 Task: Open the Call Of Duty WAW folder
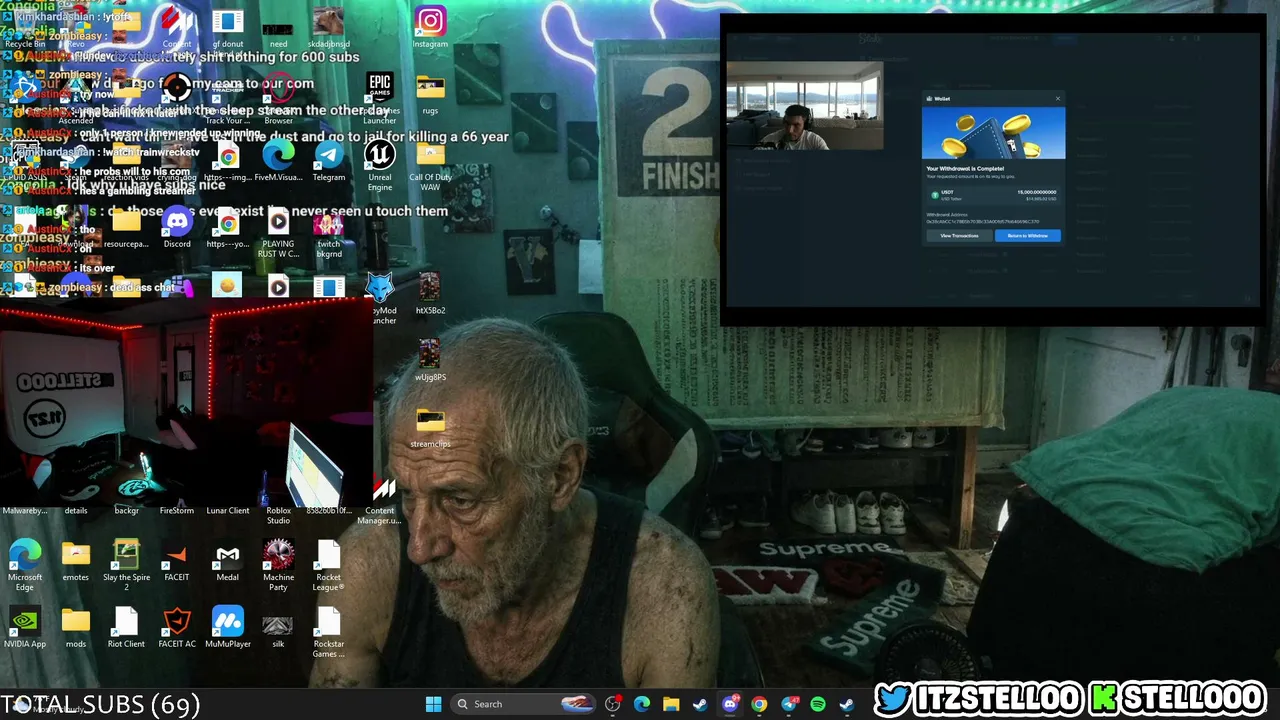coord(430,166)
